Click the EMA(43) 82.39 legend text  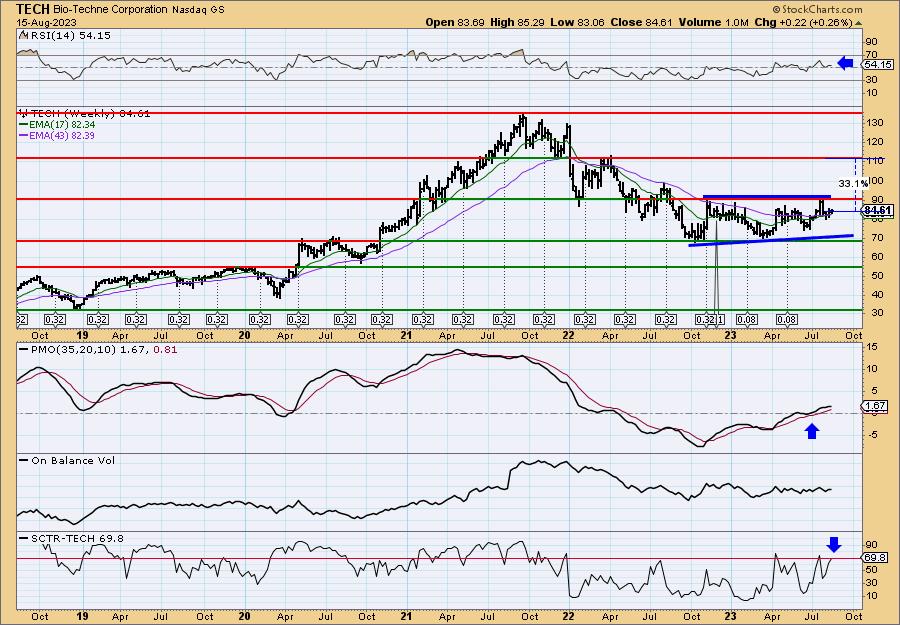point(63,136)
